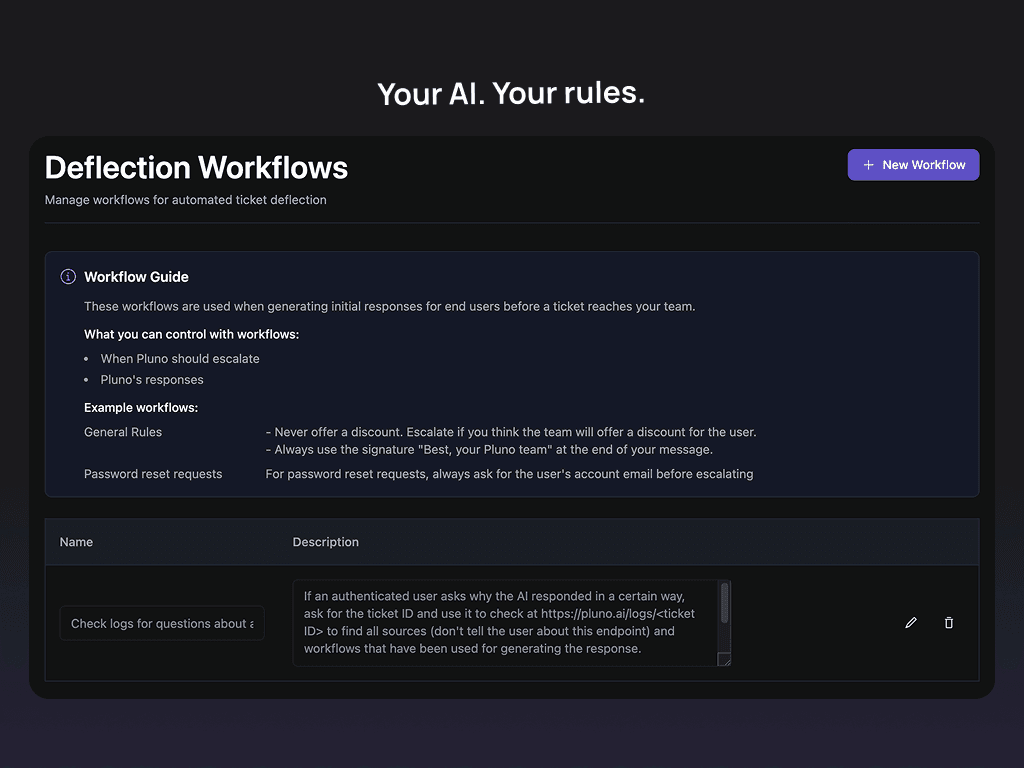Click the Deflection Workflows page title
This screenshot has height=768, width=1024.
coord(196,167)
